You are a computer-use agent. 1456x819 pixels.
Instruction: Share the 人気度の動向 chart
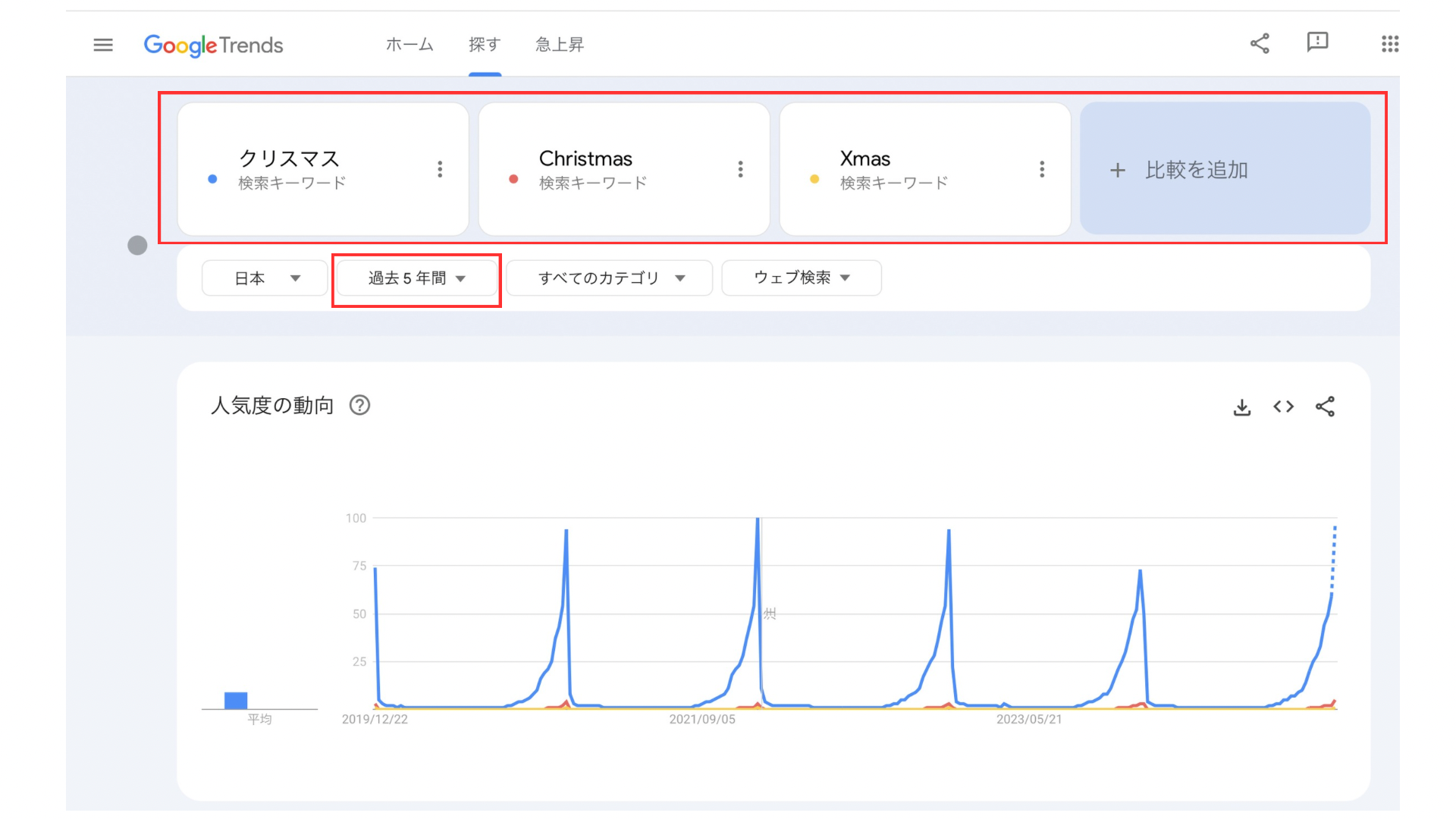(1325, 407)
